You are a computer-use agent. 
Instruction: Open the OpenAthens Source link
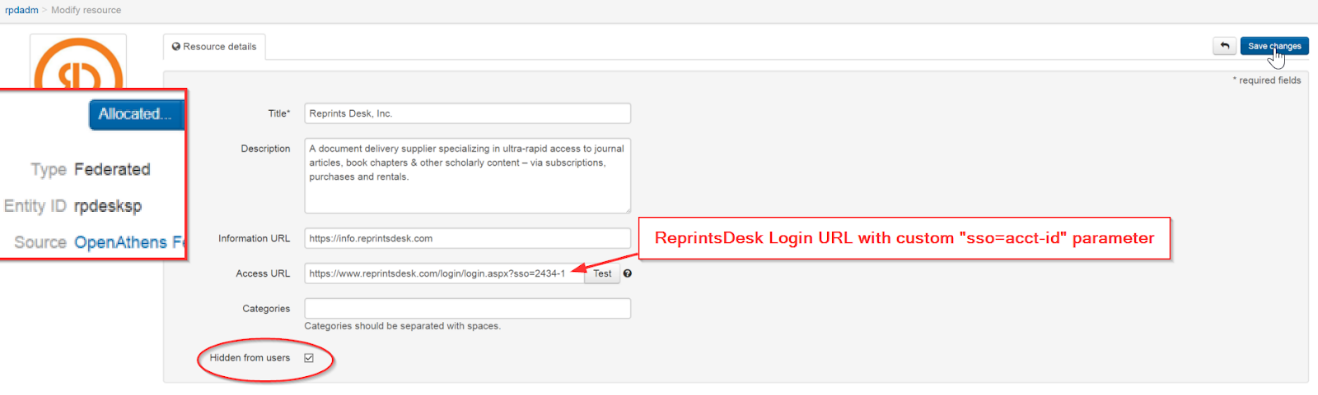point(130,242)
